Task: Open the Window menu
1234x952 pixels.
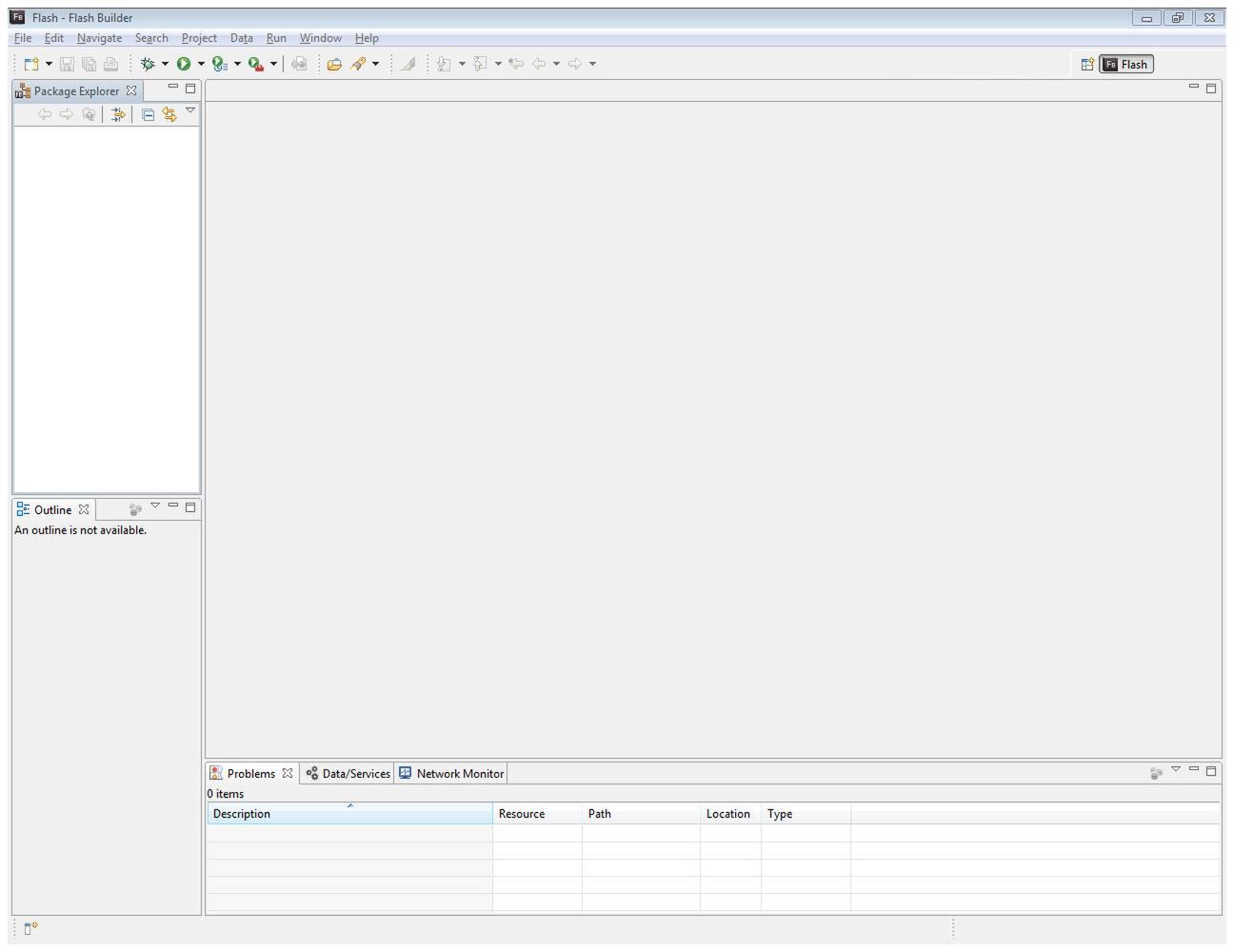Action: point(321,38)
